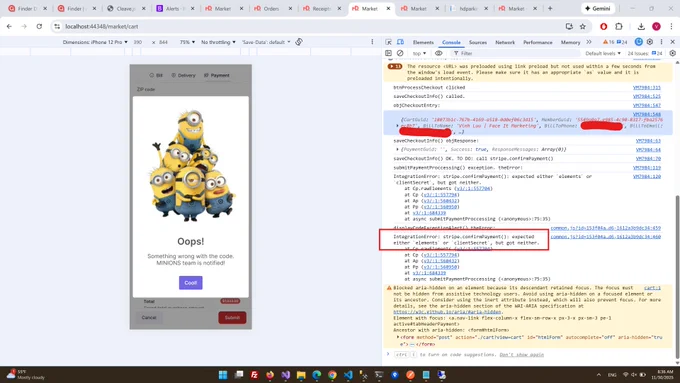The image size is (680, 383).
Task: Click the red Opera extension icon
Action: 603,26
